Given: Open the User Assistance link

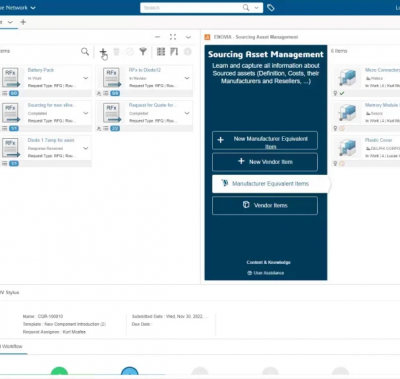Looking at the screenshot, I should (266, 273).
